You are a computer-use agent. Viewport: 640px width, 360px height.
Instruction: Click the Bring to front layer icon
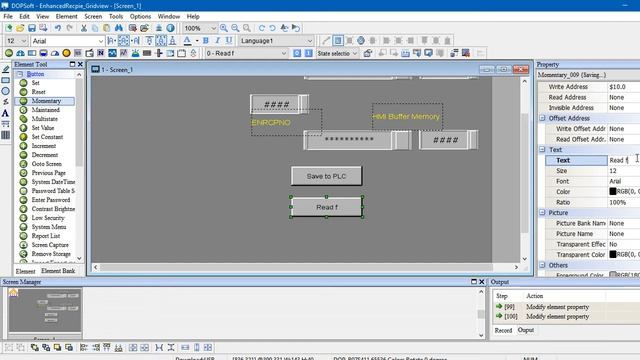click(35, 347)
